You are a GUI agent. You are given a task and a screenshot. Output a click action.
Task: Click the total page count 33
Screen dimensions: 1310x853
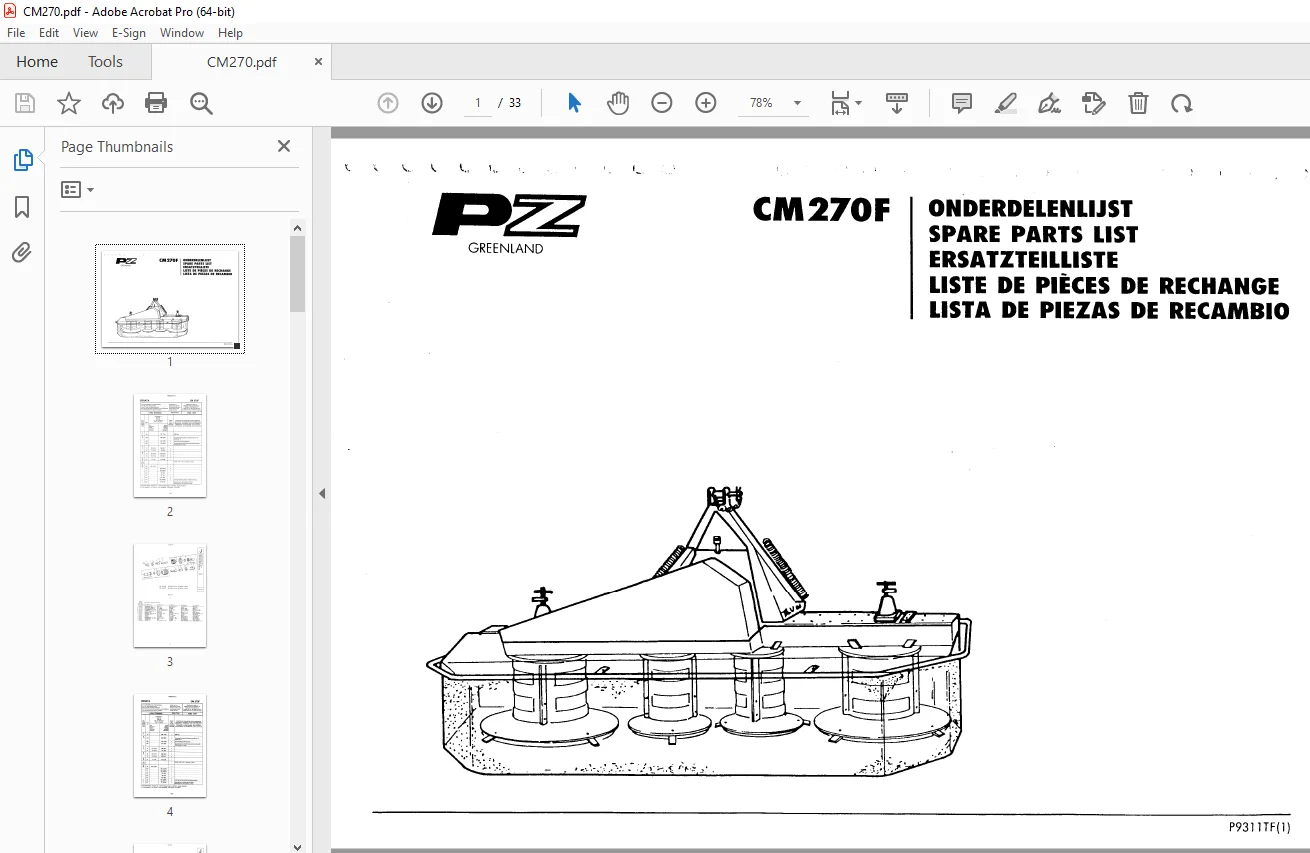coord(515,103)
